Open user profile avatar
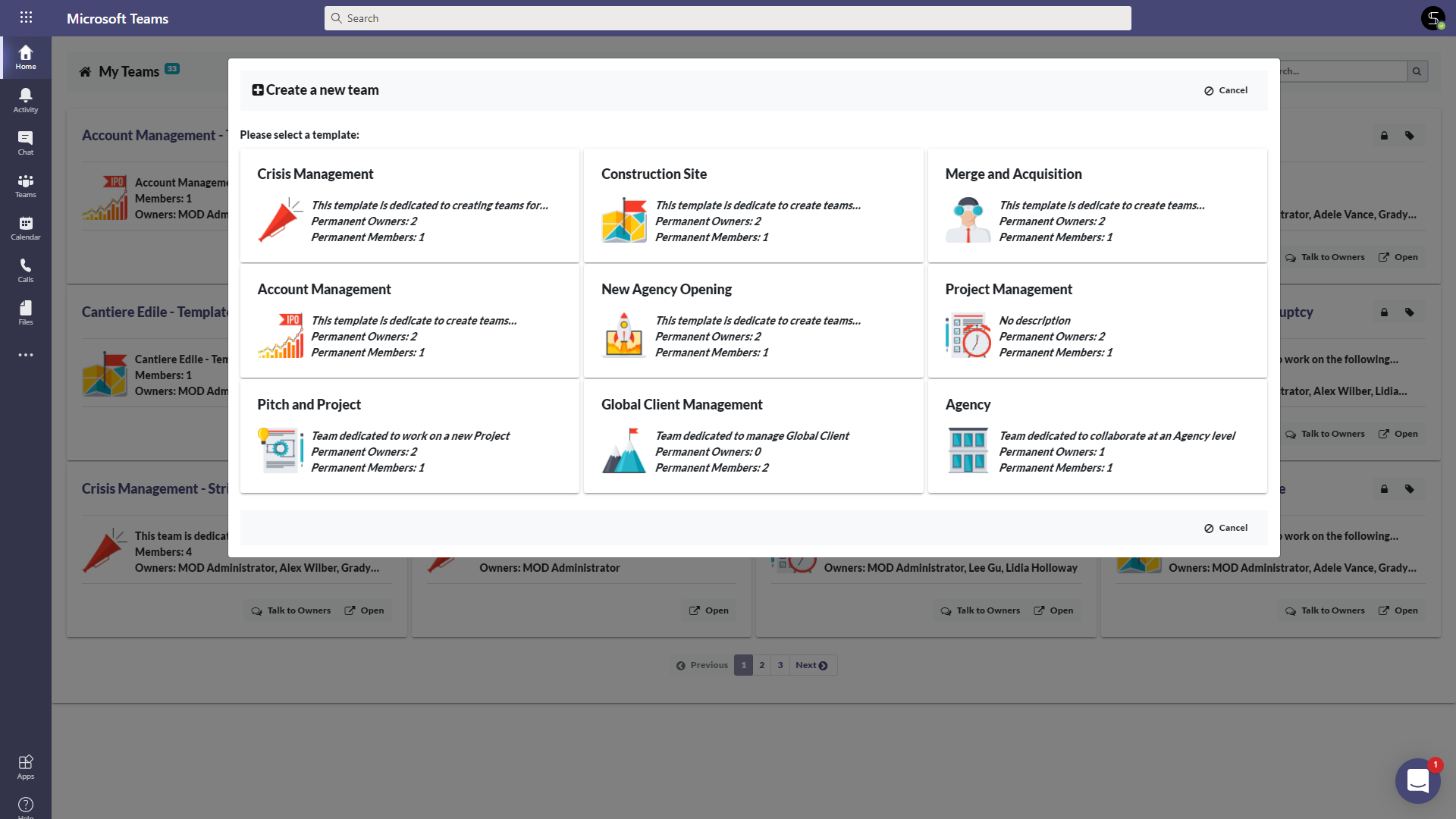The height and width of the screenshot is (819, 1456). [1432, 18]
